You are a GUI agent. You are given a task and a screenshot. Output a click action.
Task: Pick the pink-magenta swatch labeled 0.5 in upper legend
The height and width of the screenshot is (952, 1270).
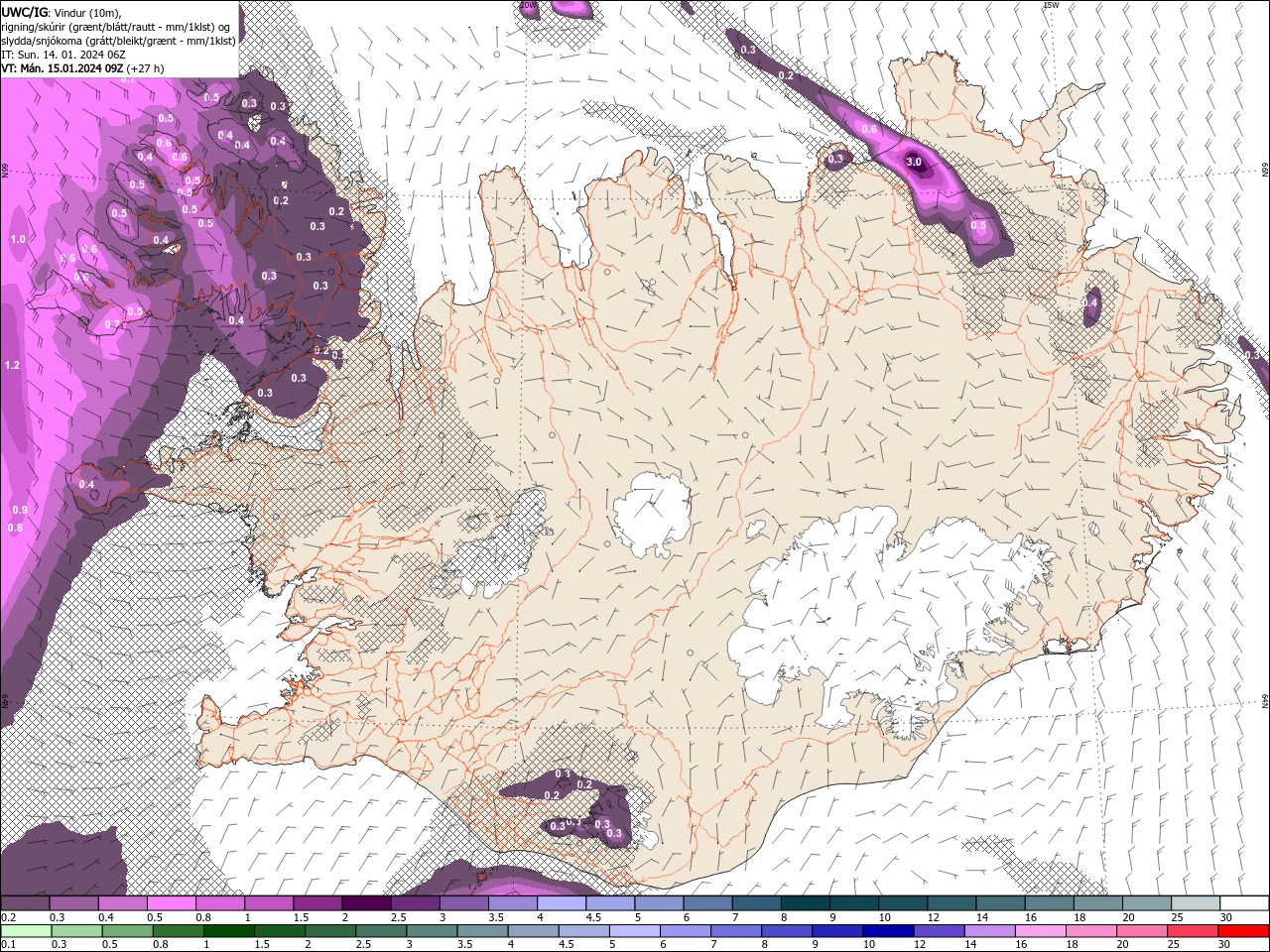point(171,903)
